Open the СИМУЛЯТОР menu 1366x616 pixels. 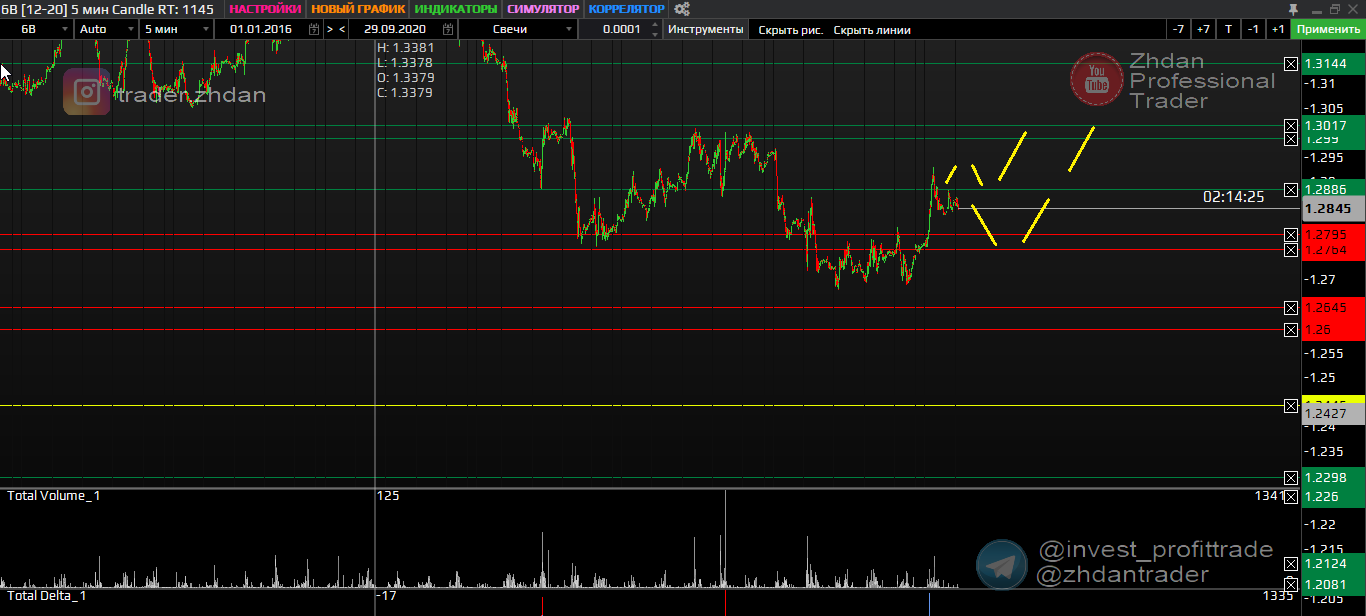543,9
